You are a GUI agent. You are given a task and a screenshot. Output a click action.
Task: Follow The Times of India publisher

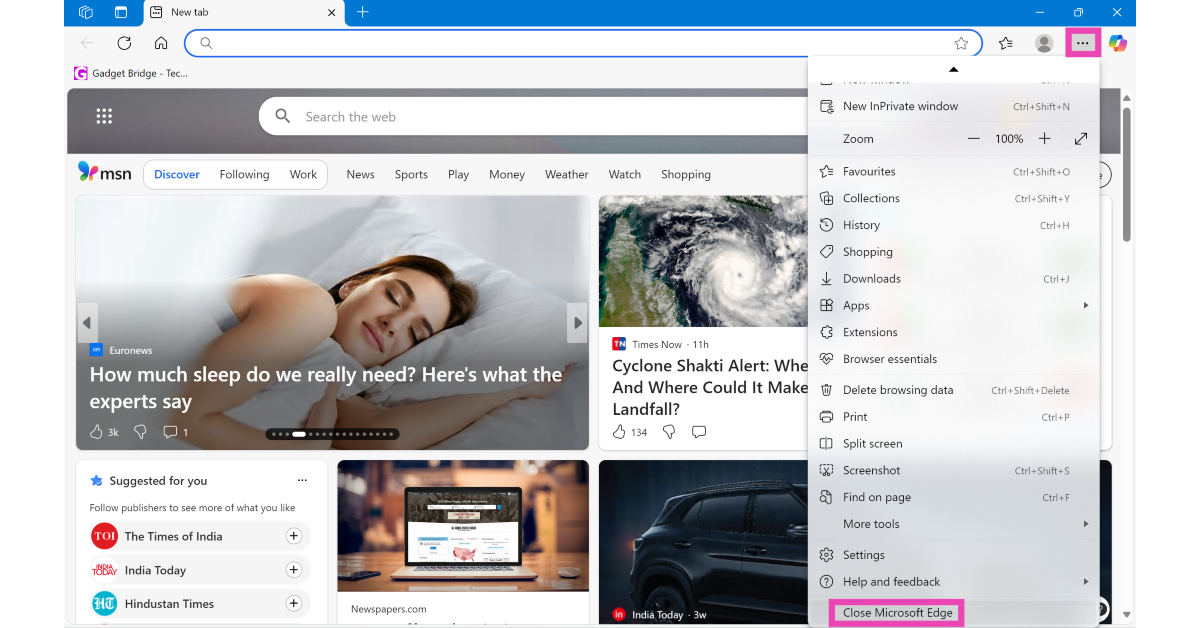294,536
